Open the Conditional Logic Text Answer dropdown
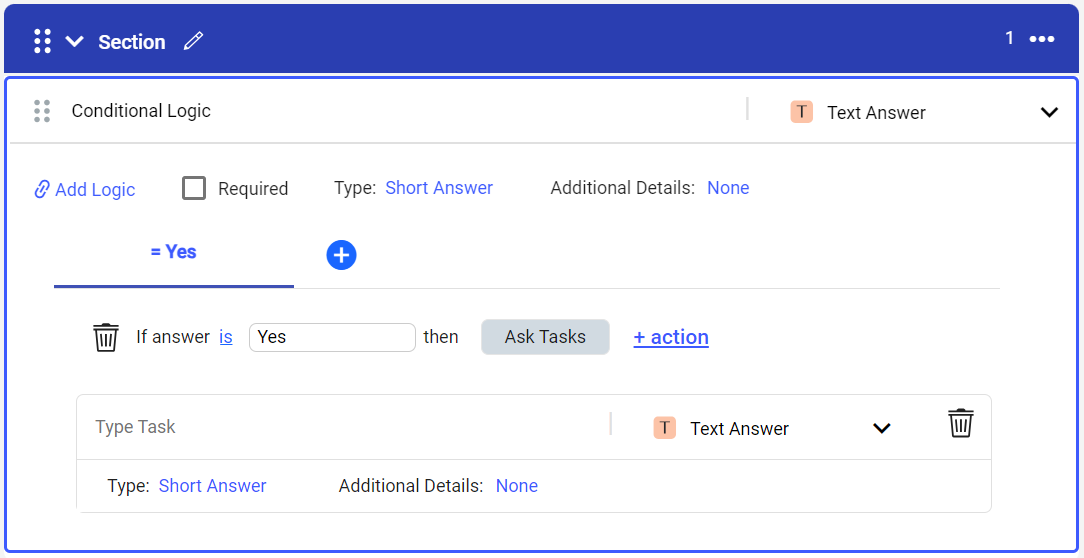This screenshot has width=1084, height=558. 1048,112
